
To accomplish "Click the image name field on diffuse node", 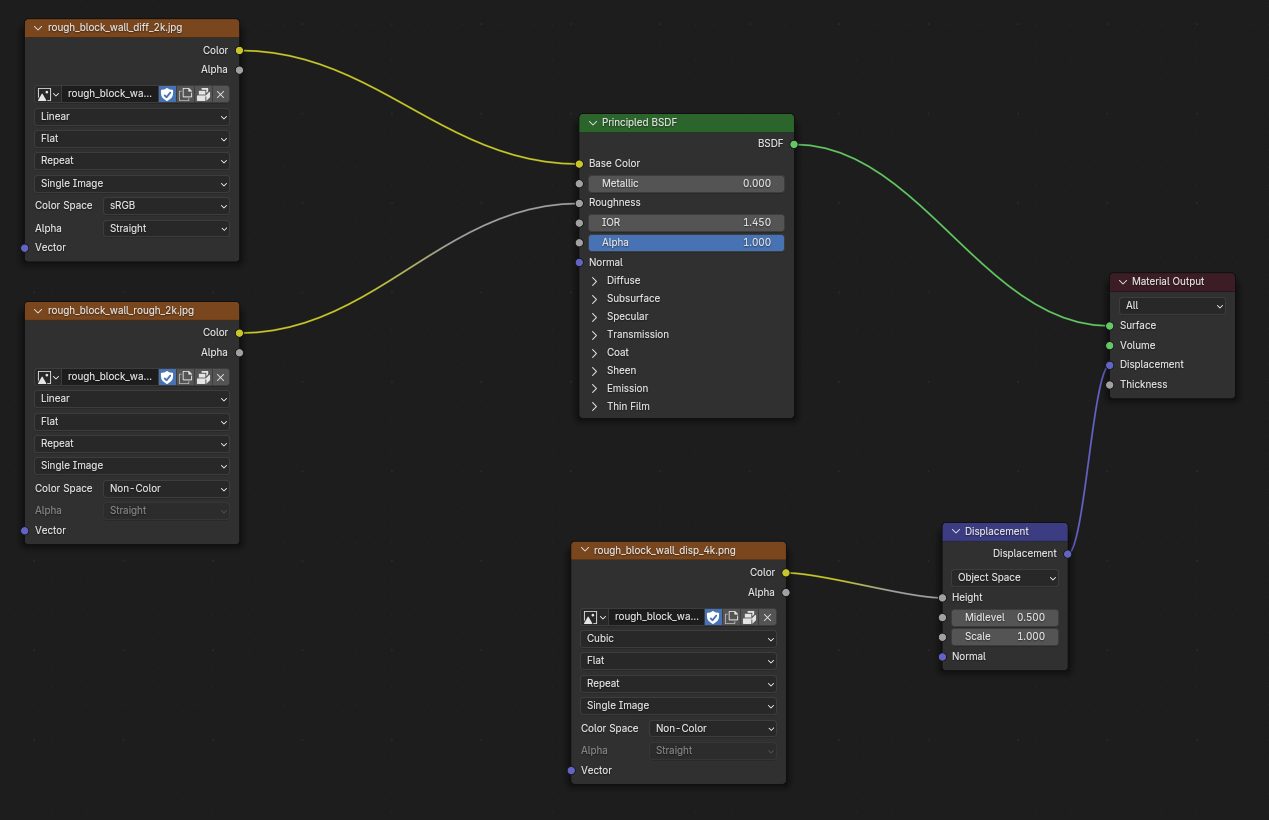I will 109,94.
